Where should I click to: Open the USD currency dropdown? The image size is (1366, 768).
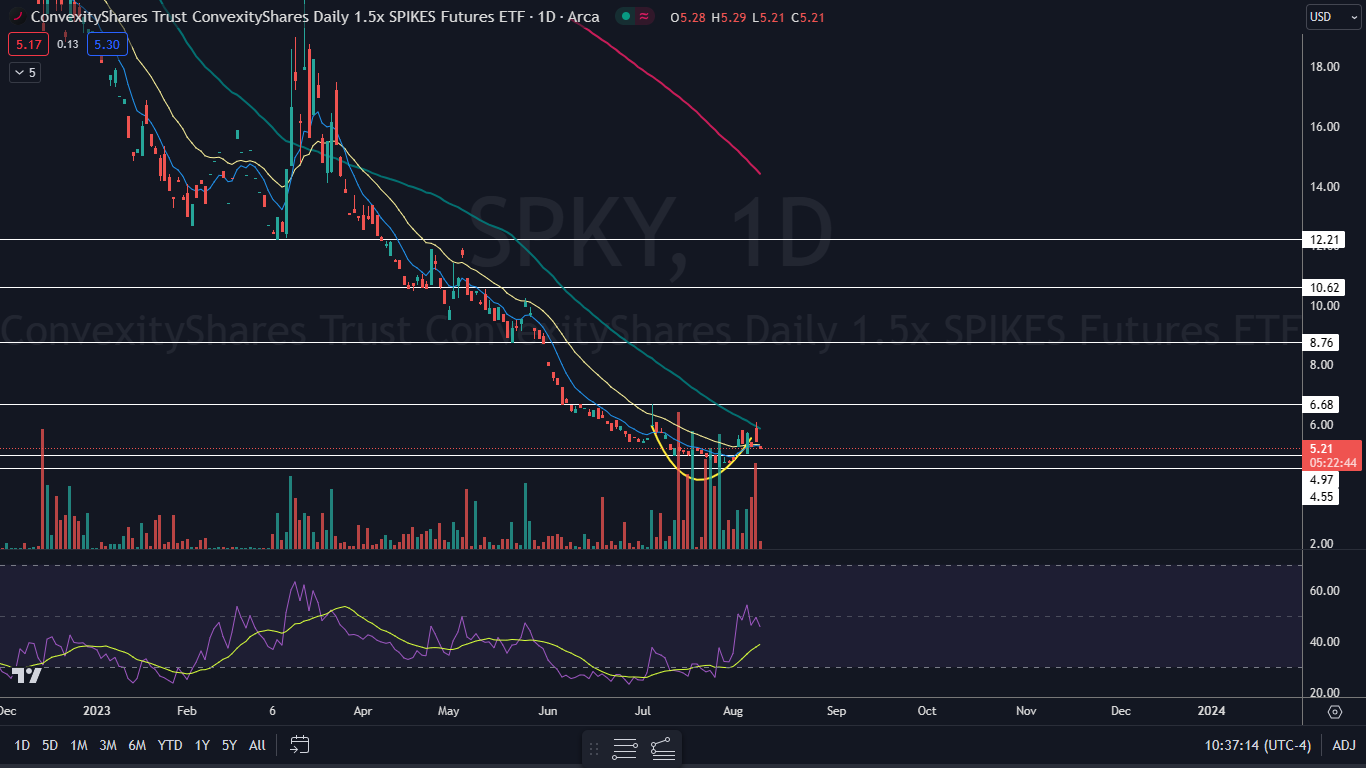pos(1333,17)
